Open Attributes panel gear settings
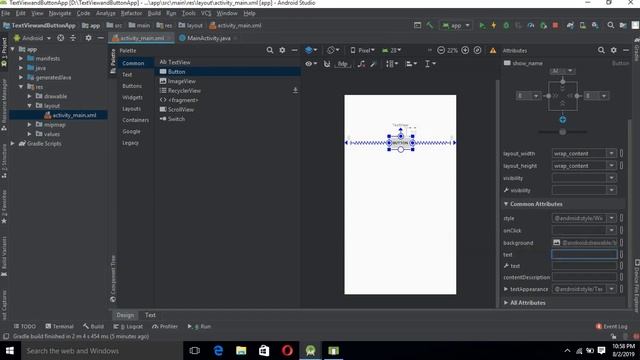This screenshot has width=640, height=360. click(613, 50)
